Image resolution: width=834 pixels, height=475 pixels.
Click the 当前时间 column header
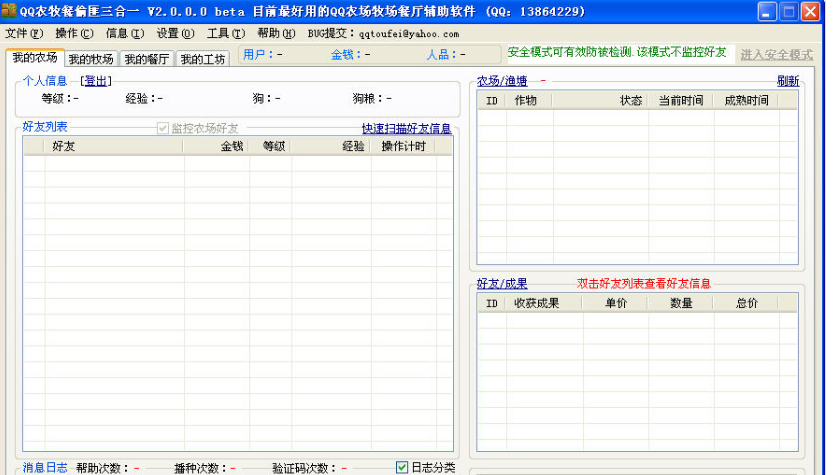(x=681, y=101)
